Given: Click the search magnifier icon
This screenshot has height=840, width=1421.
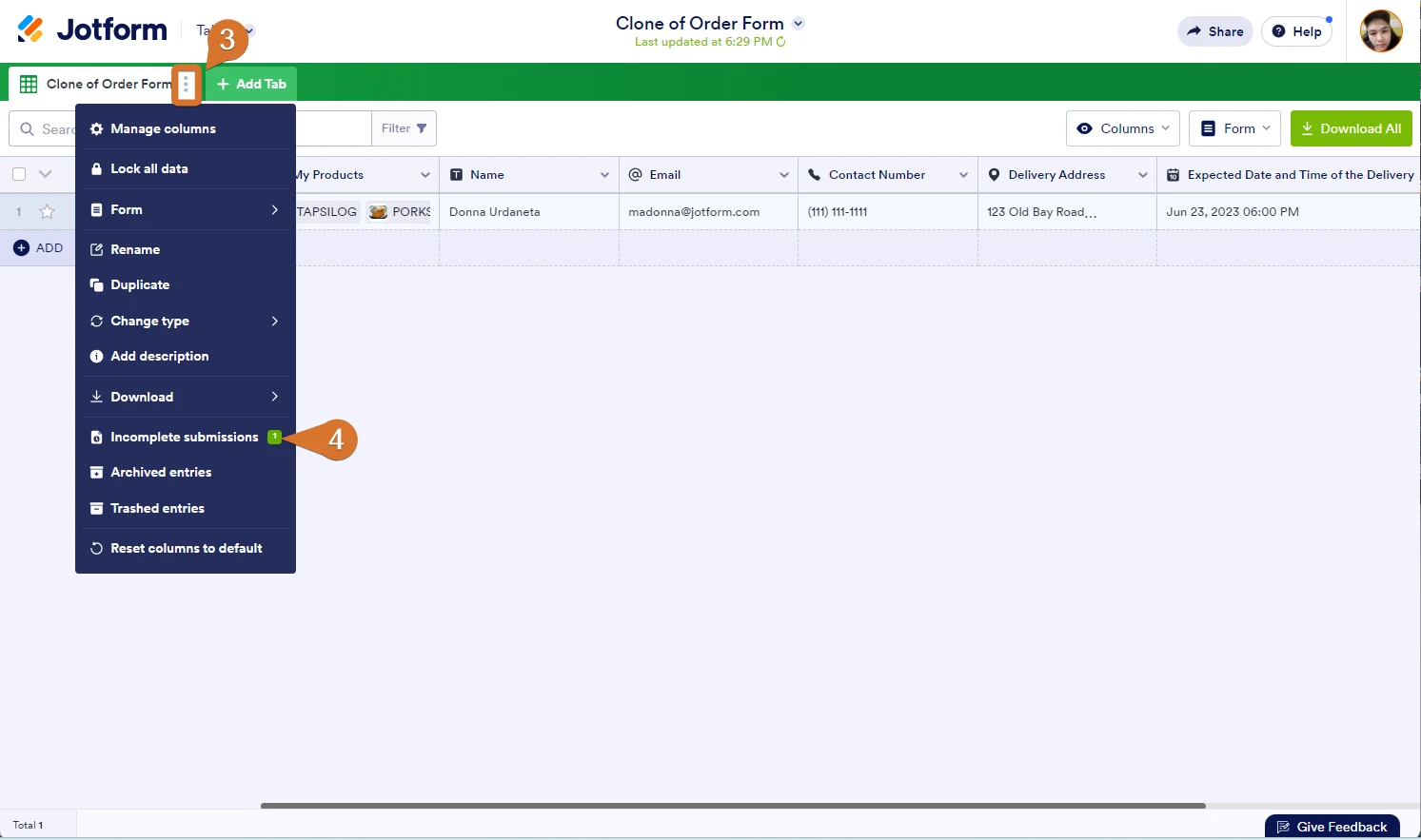Looking at the screenshot, I should [28, 127].
